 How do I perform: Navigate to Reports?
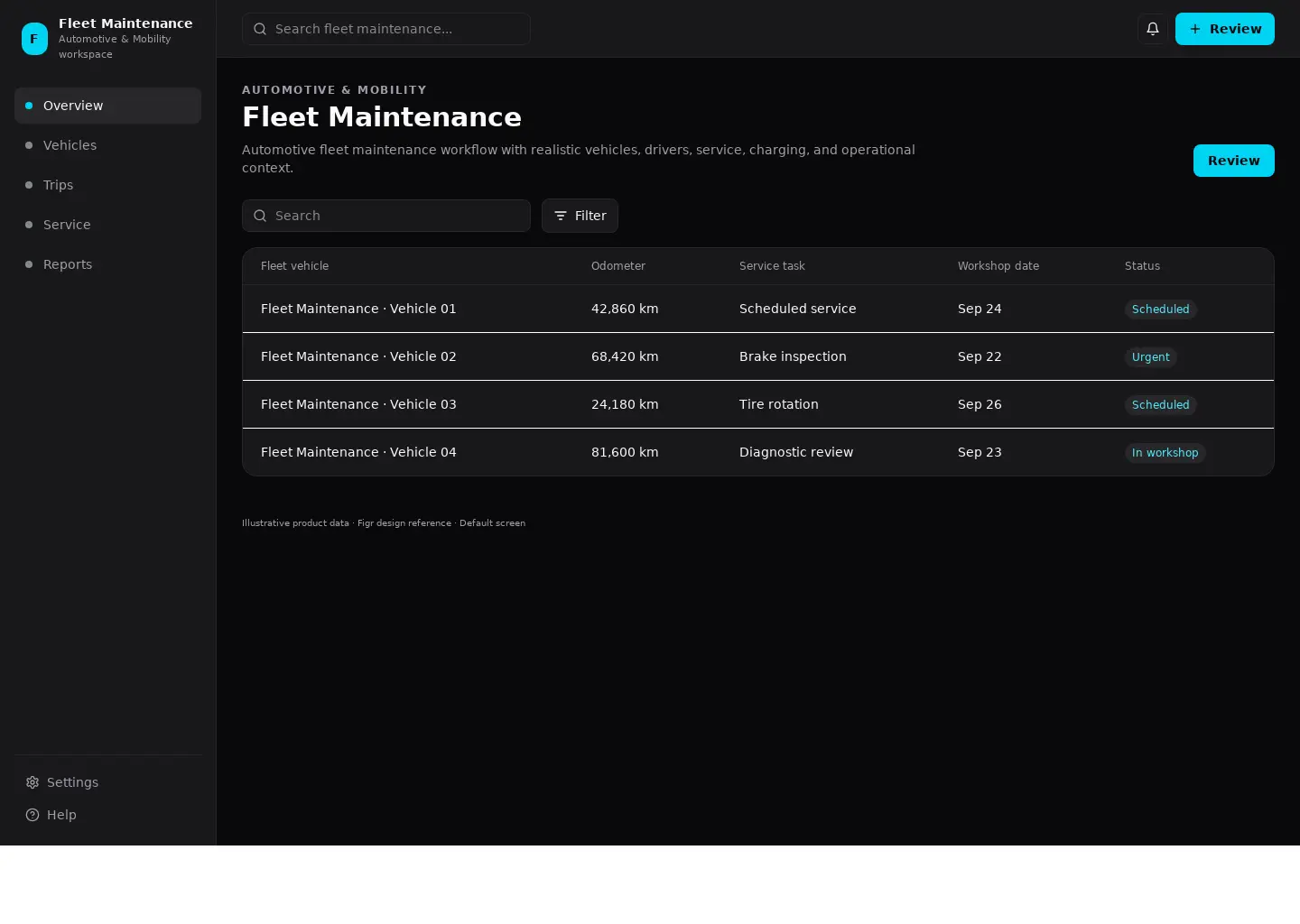coord(107,264)
